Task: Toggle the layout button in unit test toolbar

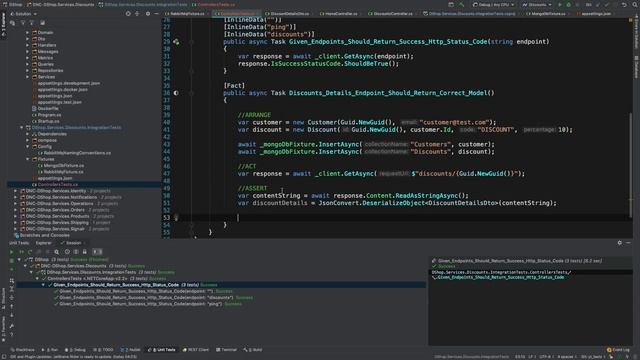Action: point(97,252)
